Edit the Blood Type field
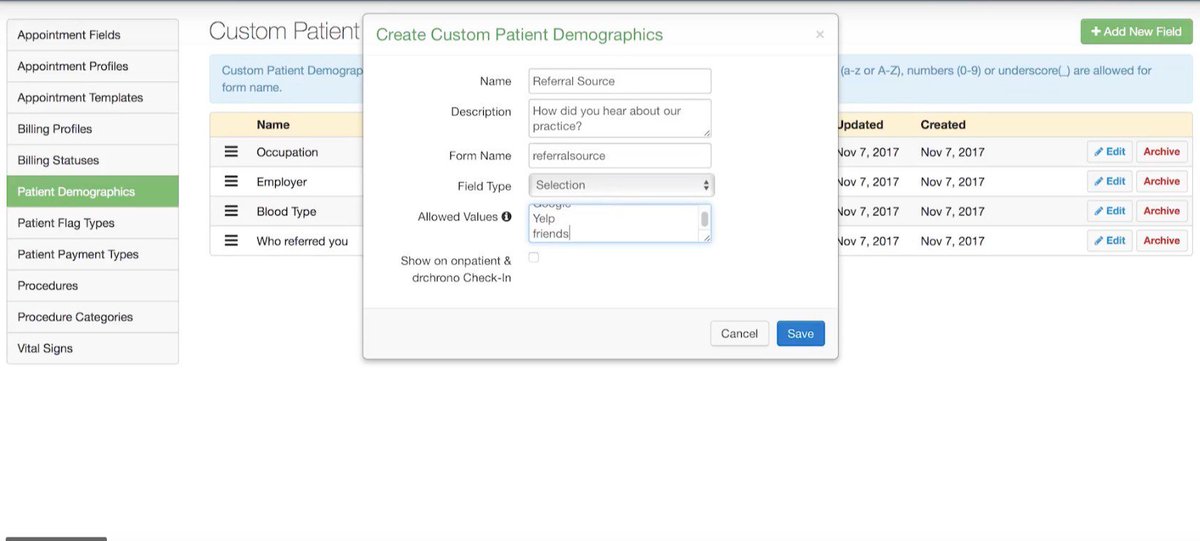This screenshot has height=541, width=1200. pos(1110,211)
